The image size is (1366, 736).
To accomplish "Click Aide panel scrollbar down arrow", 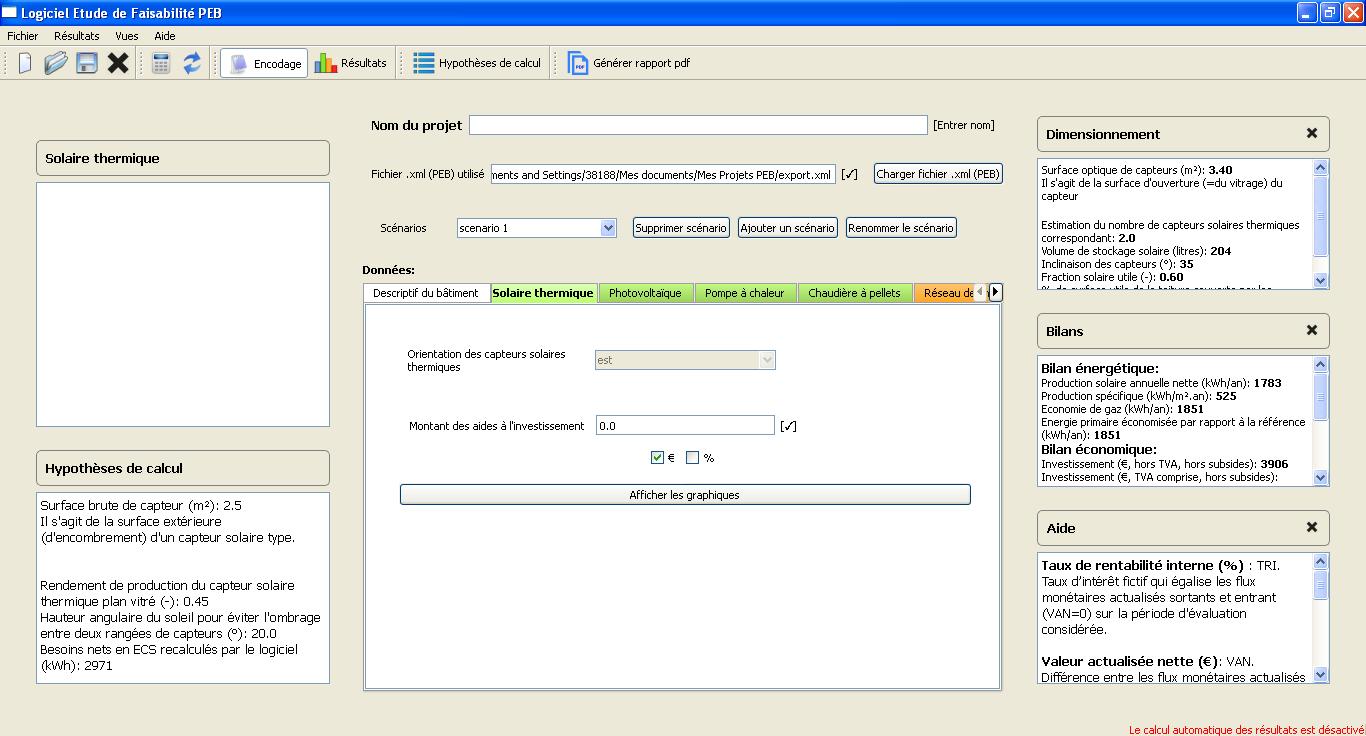I will (x=1320, y=675).
